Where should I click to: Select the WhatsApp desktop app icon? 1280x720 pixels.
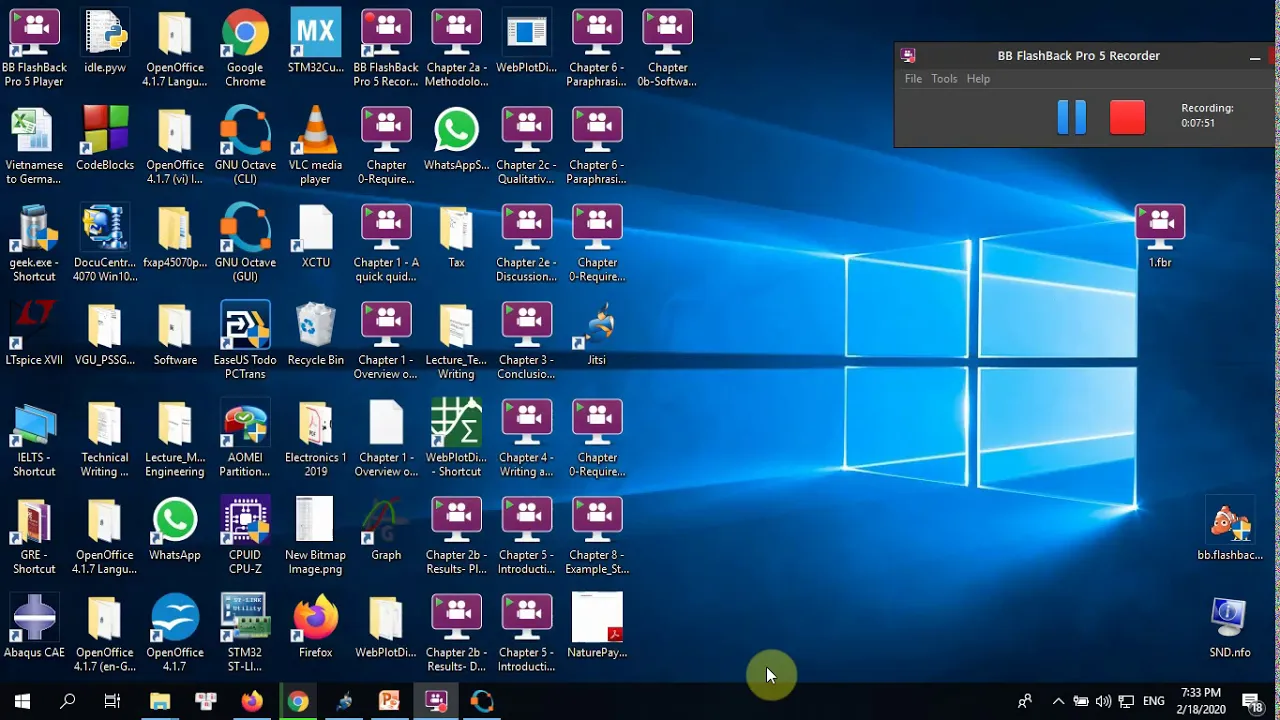[175, 529]
